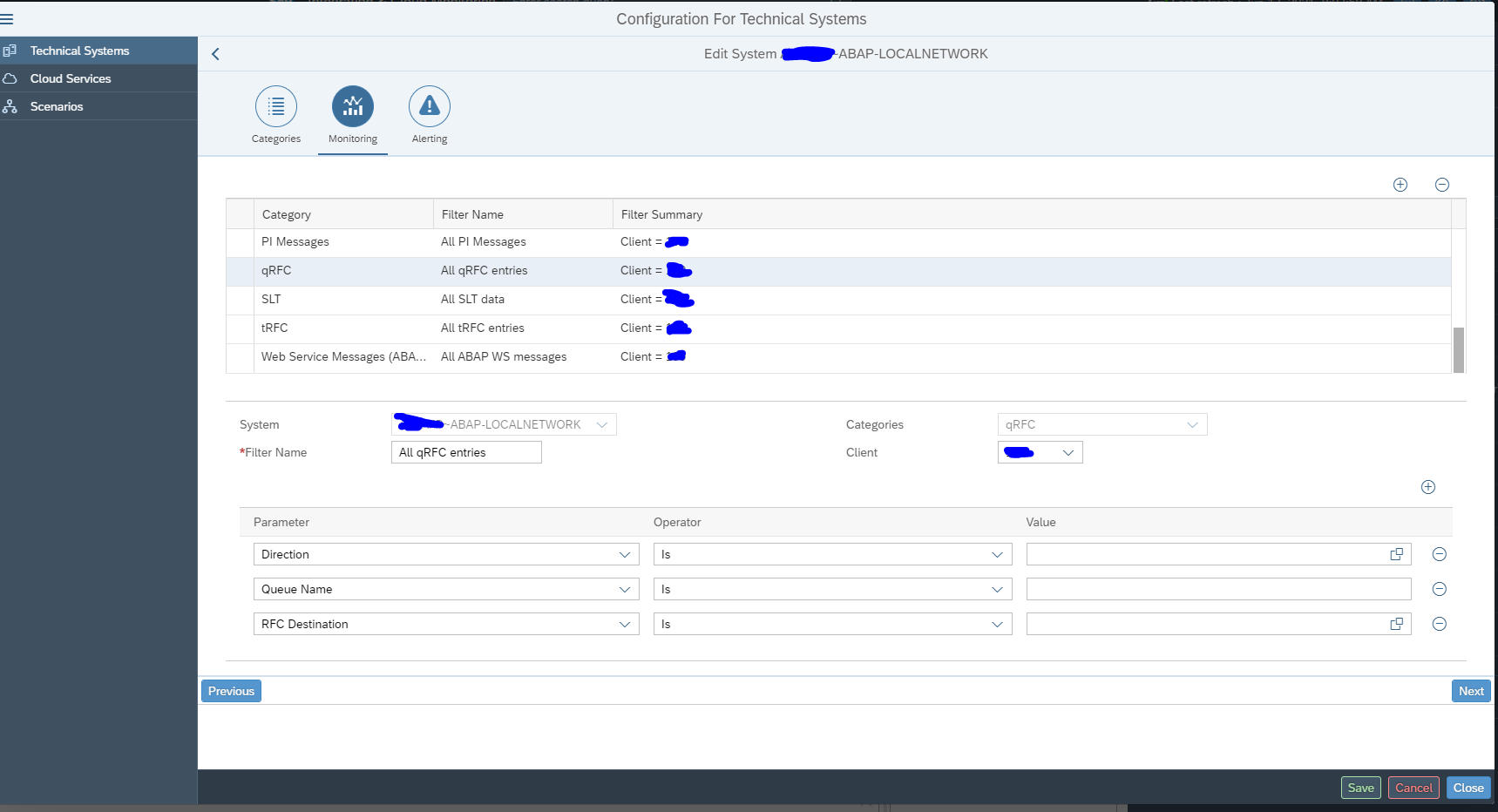
Task: Click the Save button
Action: click(1361, 788)
